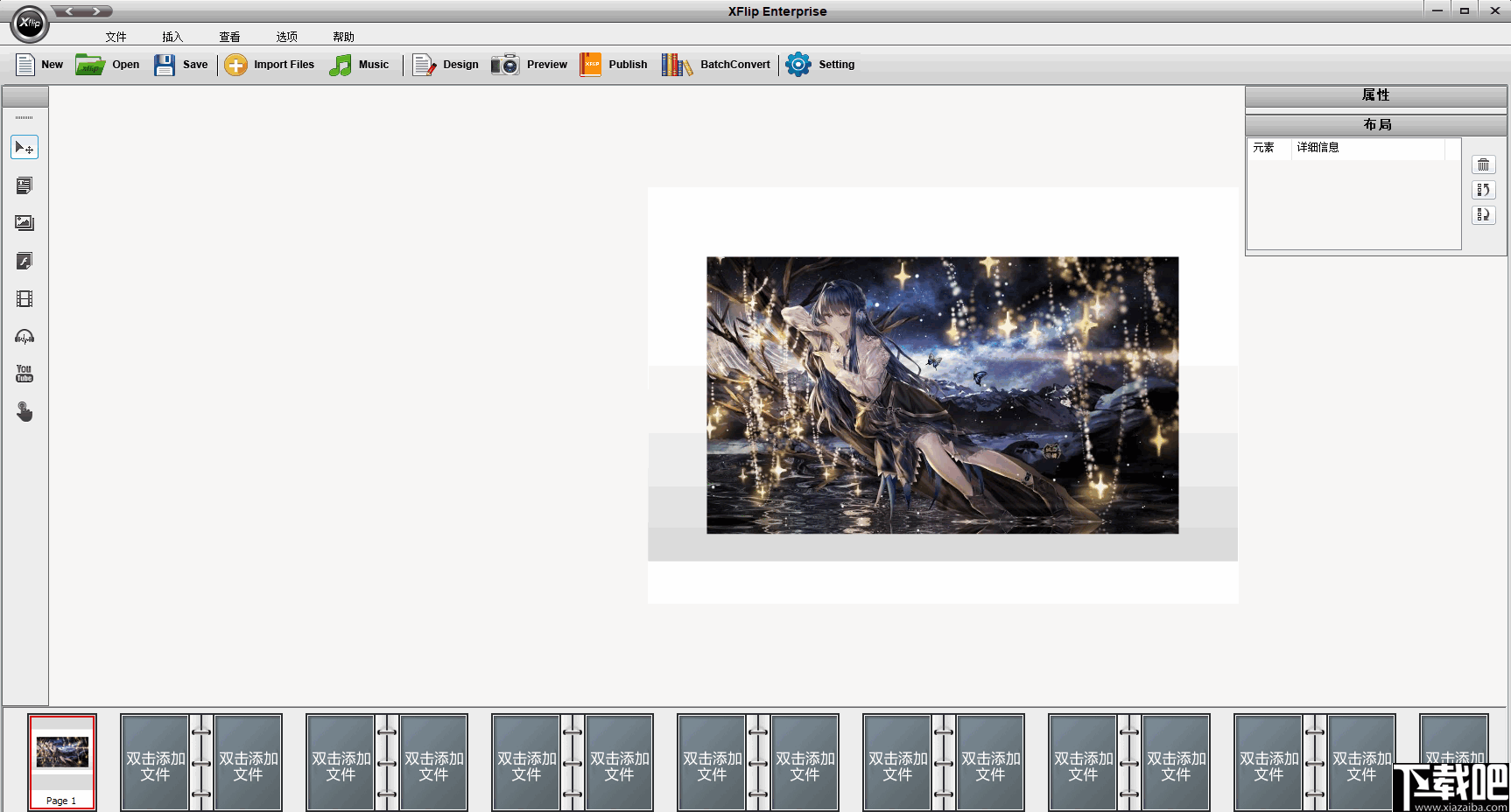Click the 属性 panel header
The image size is (1511, 812).
[1375, 95]
